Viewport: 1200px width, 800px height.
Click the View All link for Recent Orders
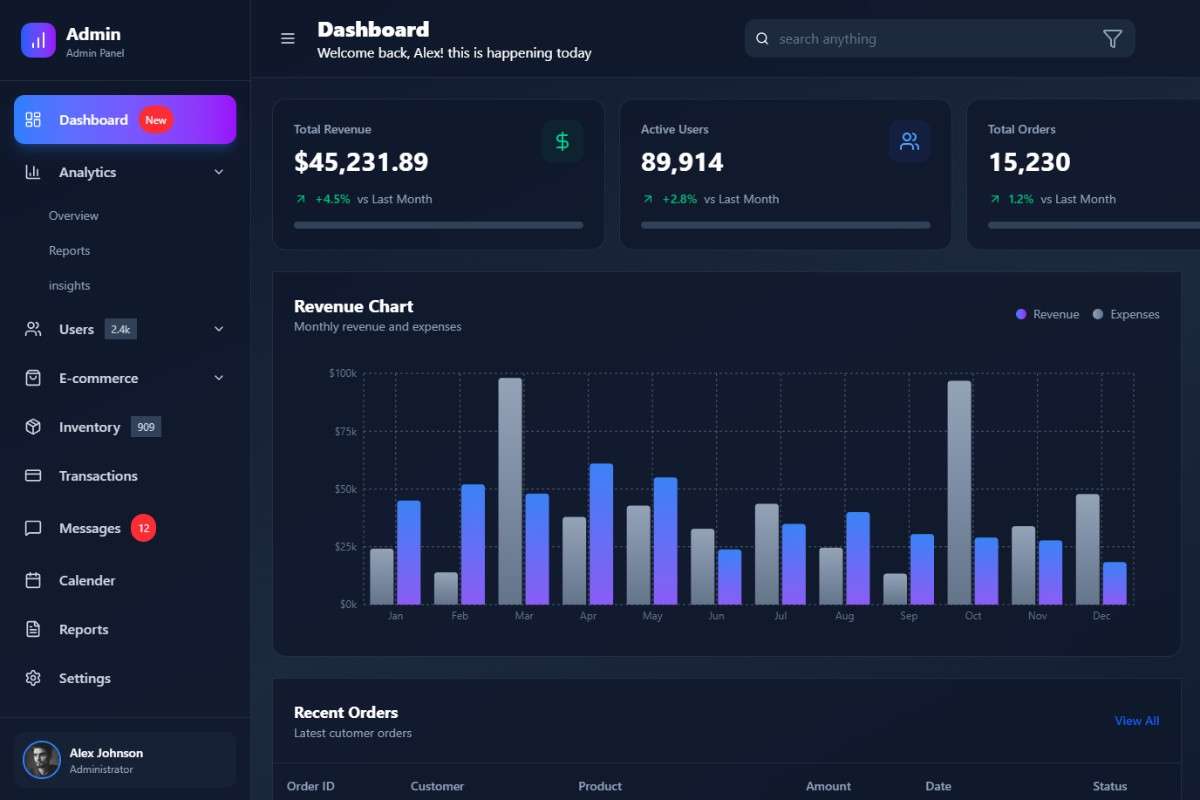(1137, 720)
